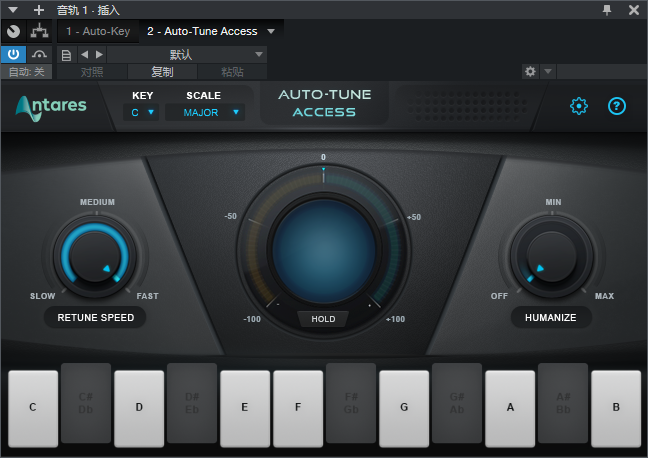Expand the arrow beside the host gear
Screen dimensions: 648x458
pyautogui.click(x=548, y=72)
